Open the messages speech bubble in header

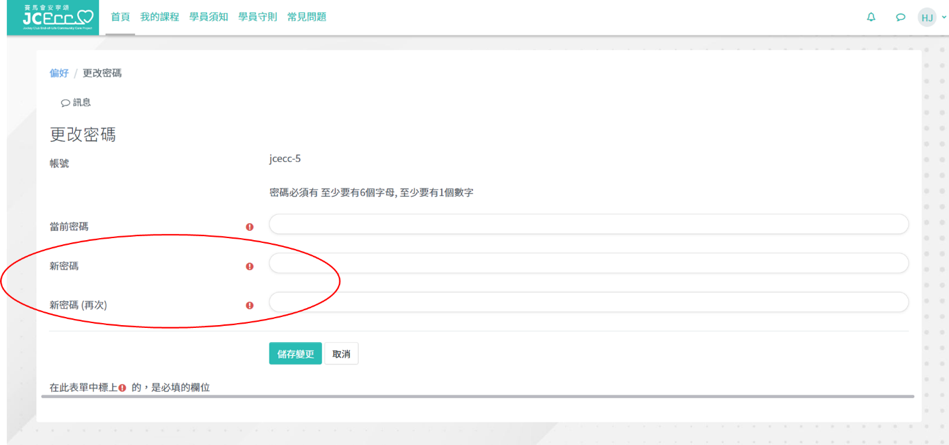coord(900,17)
